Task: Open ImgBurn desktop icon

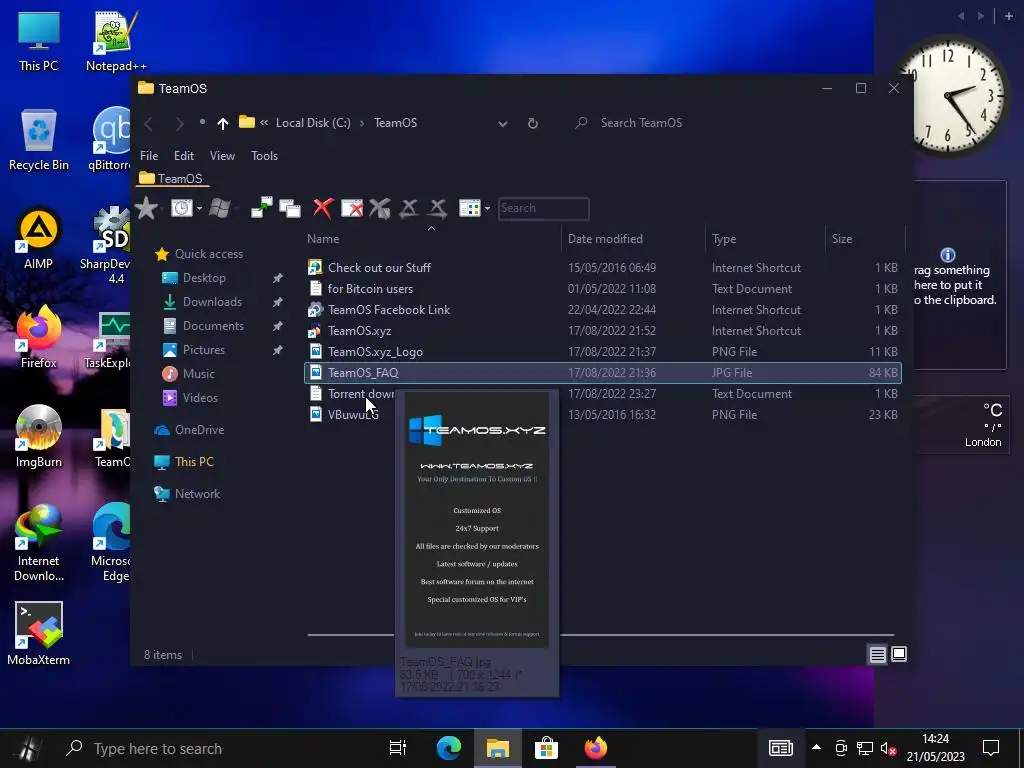Action: click(x=39, y=437)
